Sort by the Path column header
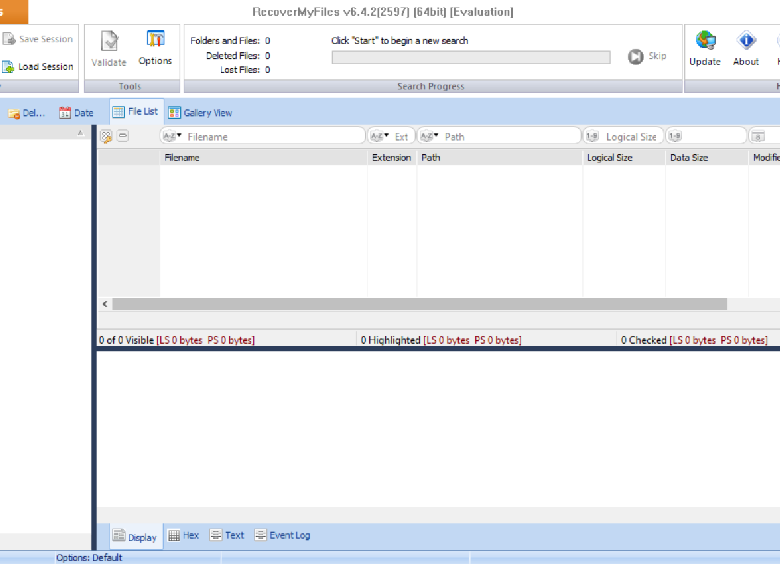This screenshot has width=780, height=564. pyautogui.click(x=499, y=158)
